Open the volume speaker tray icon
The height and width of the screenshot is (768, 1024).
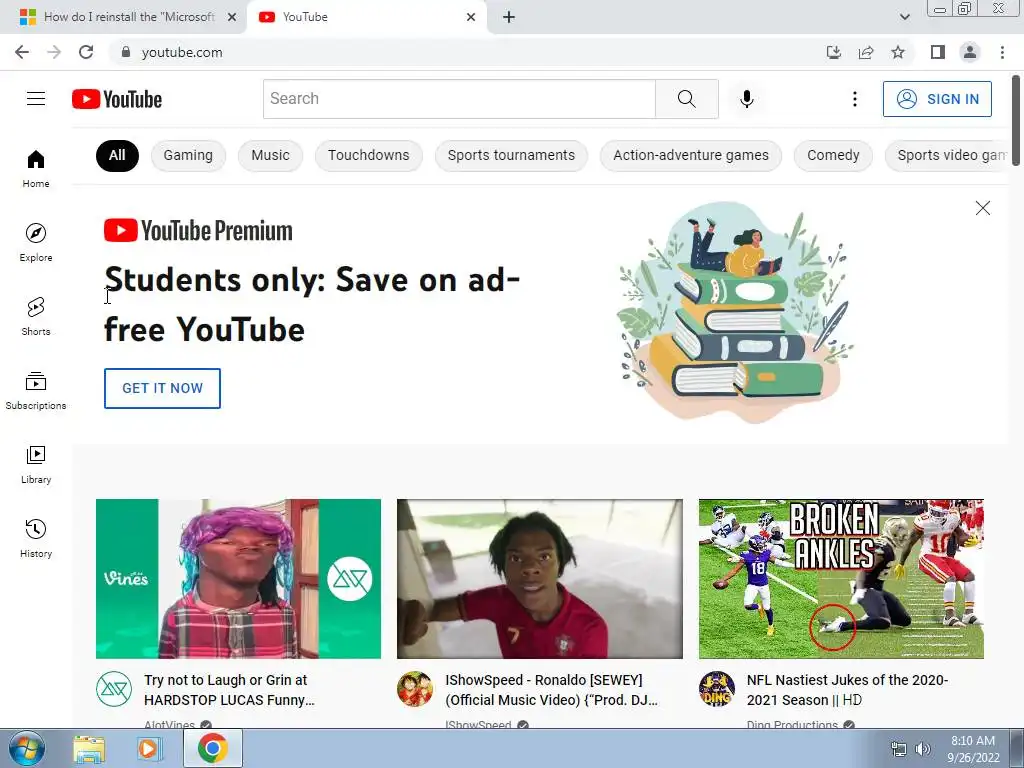coord(922,748)
